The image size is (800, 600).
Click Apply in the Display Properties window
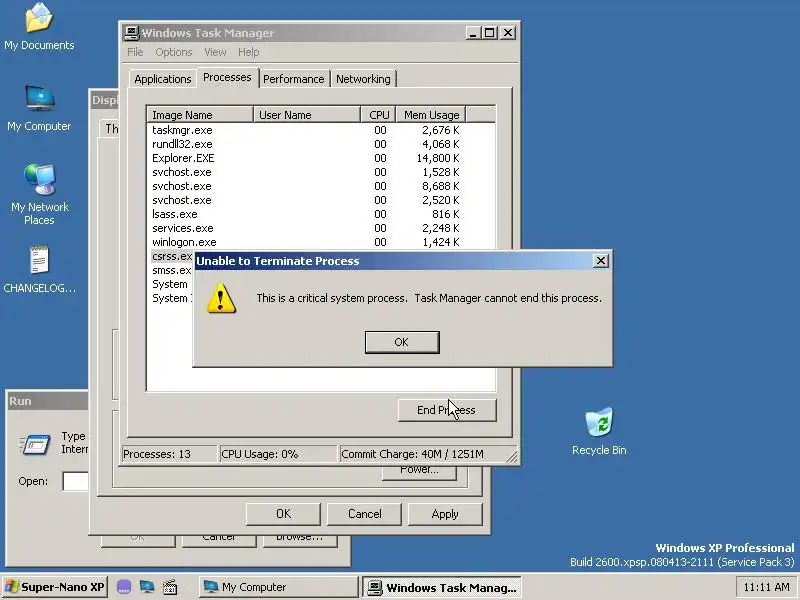click(x=445, y=514)
